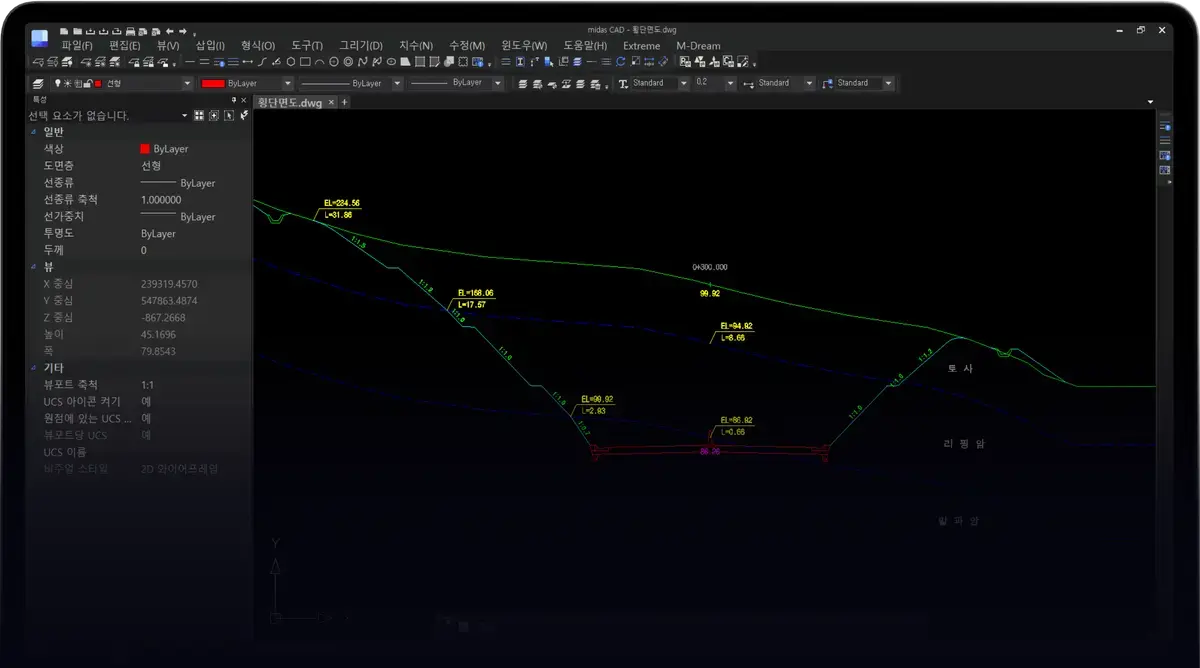
Task: Open the ByLayer color dropdown
Action: 287,84
